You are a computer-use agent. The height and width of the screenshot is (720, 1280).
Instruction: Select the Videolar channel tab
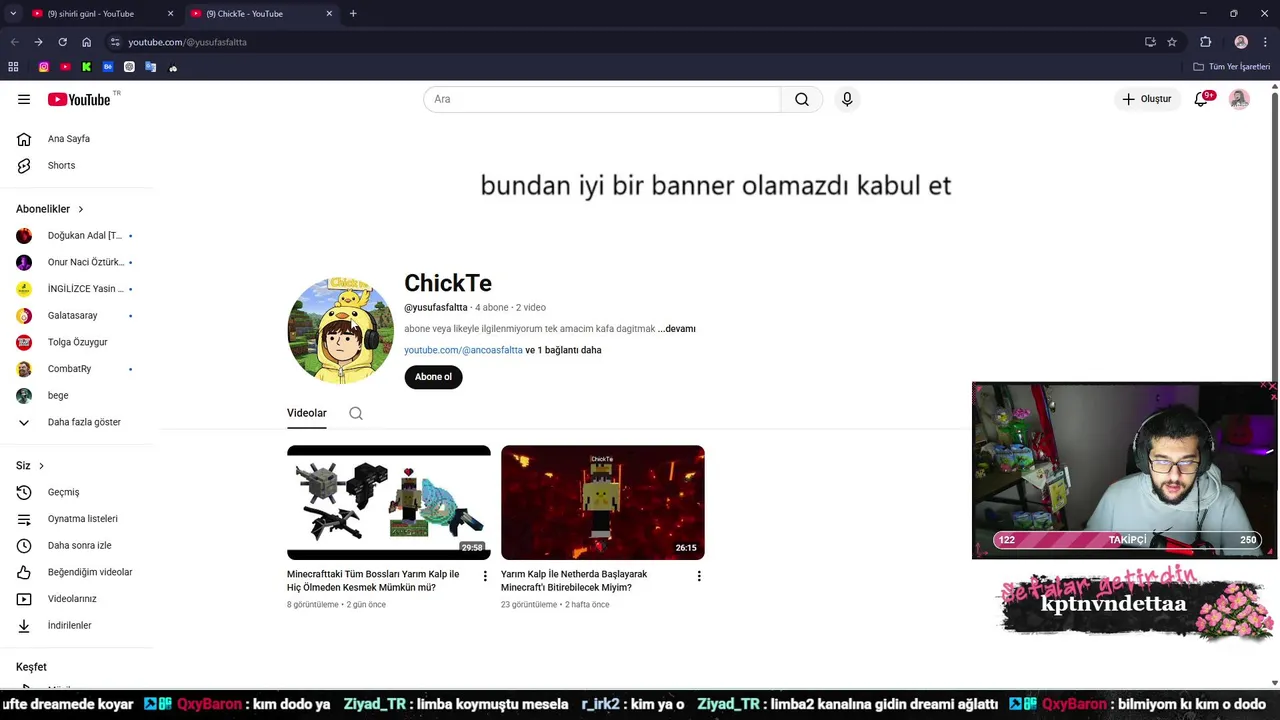coord(307,413)
